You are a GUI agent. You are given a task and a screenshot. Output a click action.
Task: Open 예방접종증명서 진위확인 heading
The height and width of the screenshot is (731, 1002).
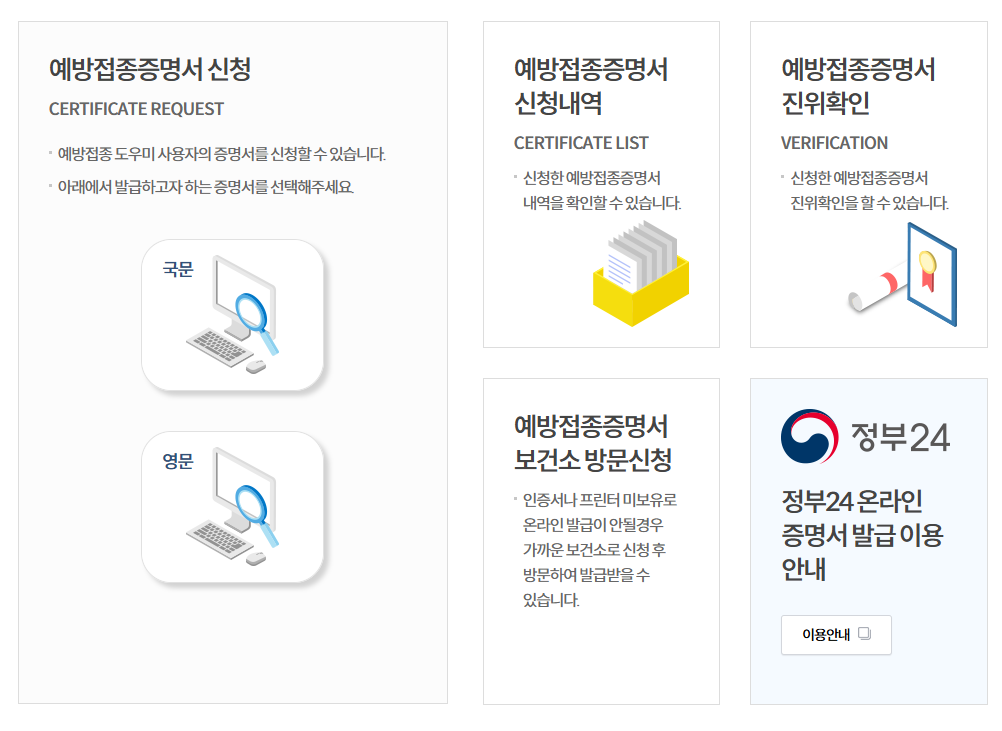(858, 86)
